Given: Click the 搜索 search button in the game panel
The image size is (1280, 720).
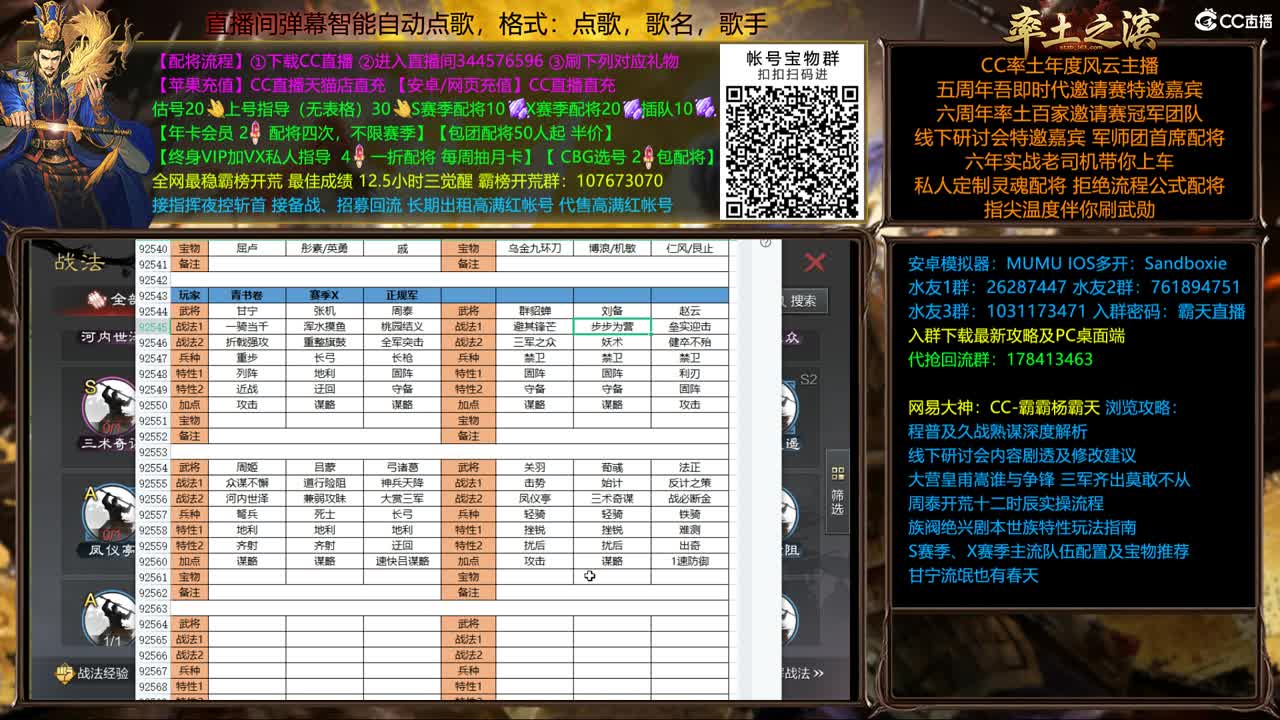Looking at the screenshot, I should pyautogui.click(x=801, y=300).
